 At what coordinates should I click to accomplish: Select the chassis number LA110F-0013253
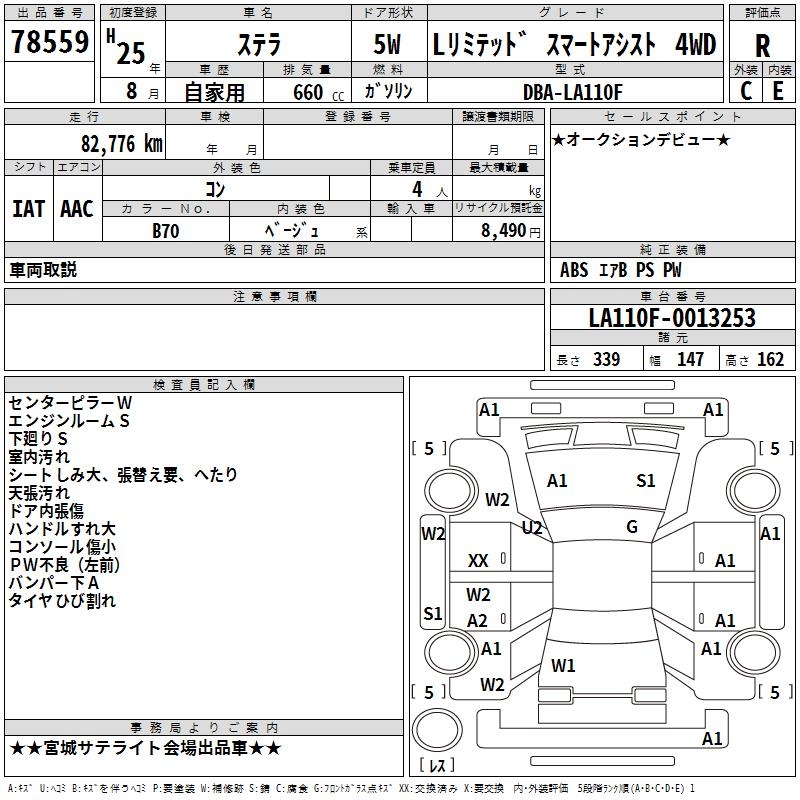tap(672, 317)
